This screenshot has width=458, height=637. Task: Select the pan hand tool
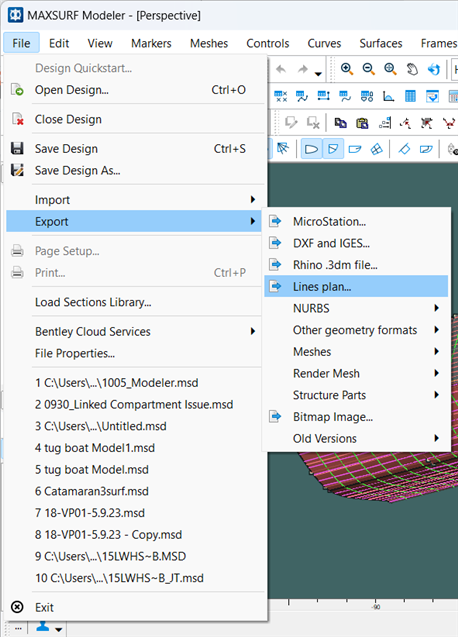[x=412, y=69]
